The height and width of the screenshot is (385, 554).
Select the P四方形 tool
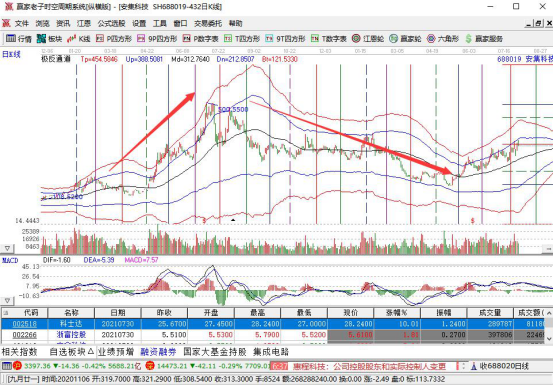(x=114, y=38)
